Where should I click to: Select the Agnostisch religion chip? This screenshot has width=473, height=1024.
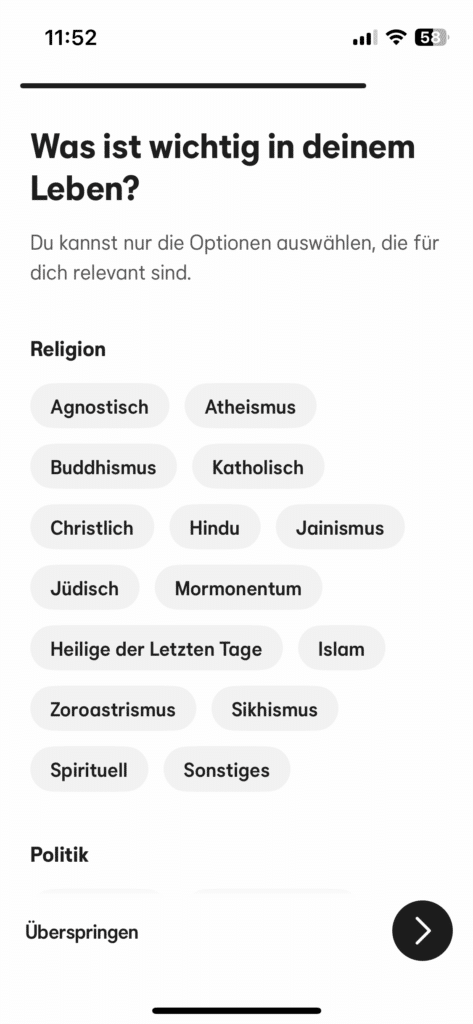[99, 406]
